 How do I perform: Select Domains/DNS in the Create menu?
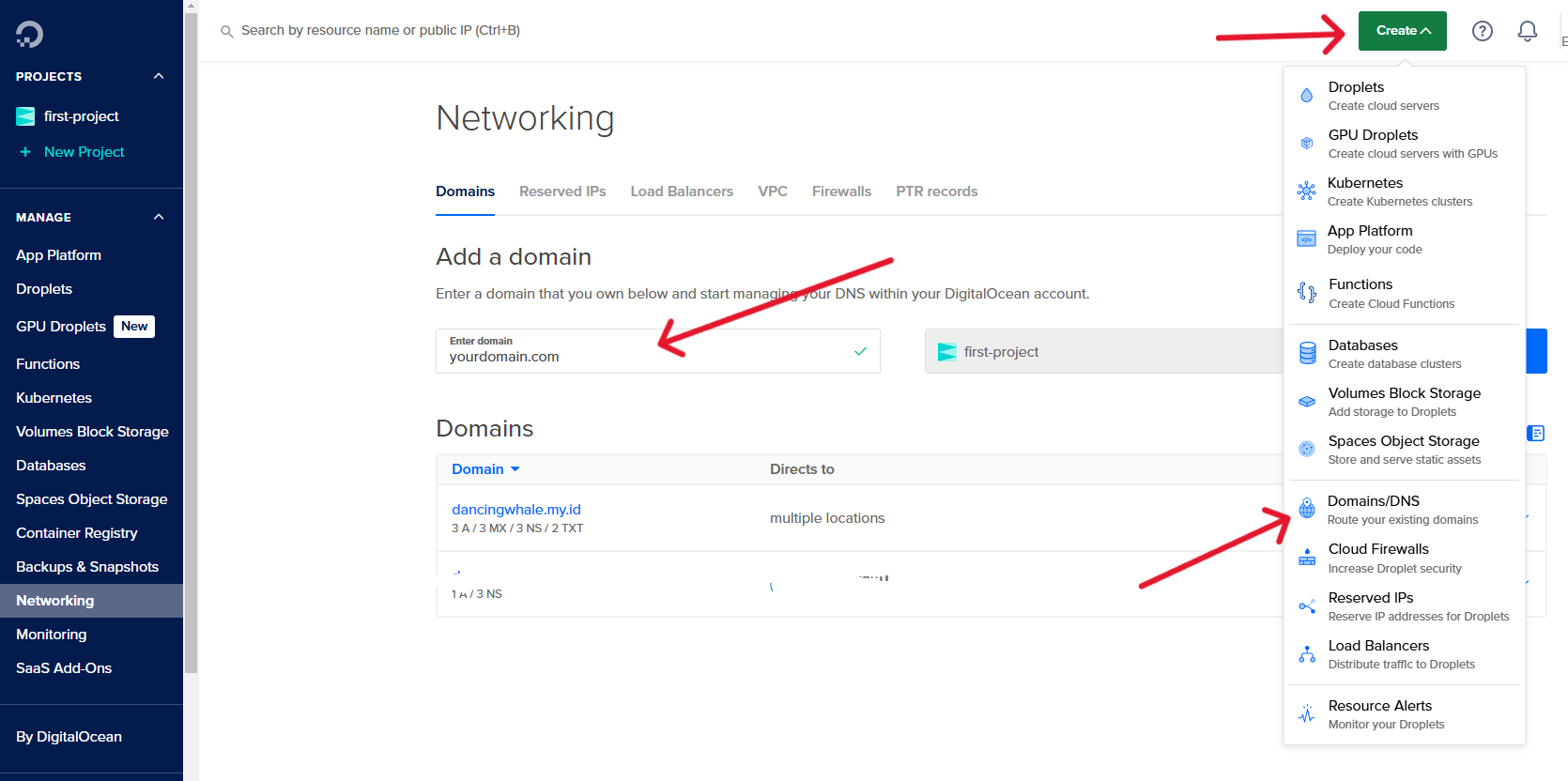point(1405,510)
